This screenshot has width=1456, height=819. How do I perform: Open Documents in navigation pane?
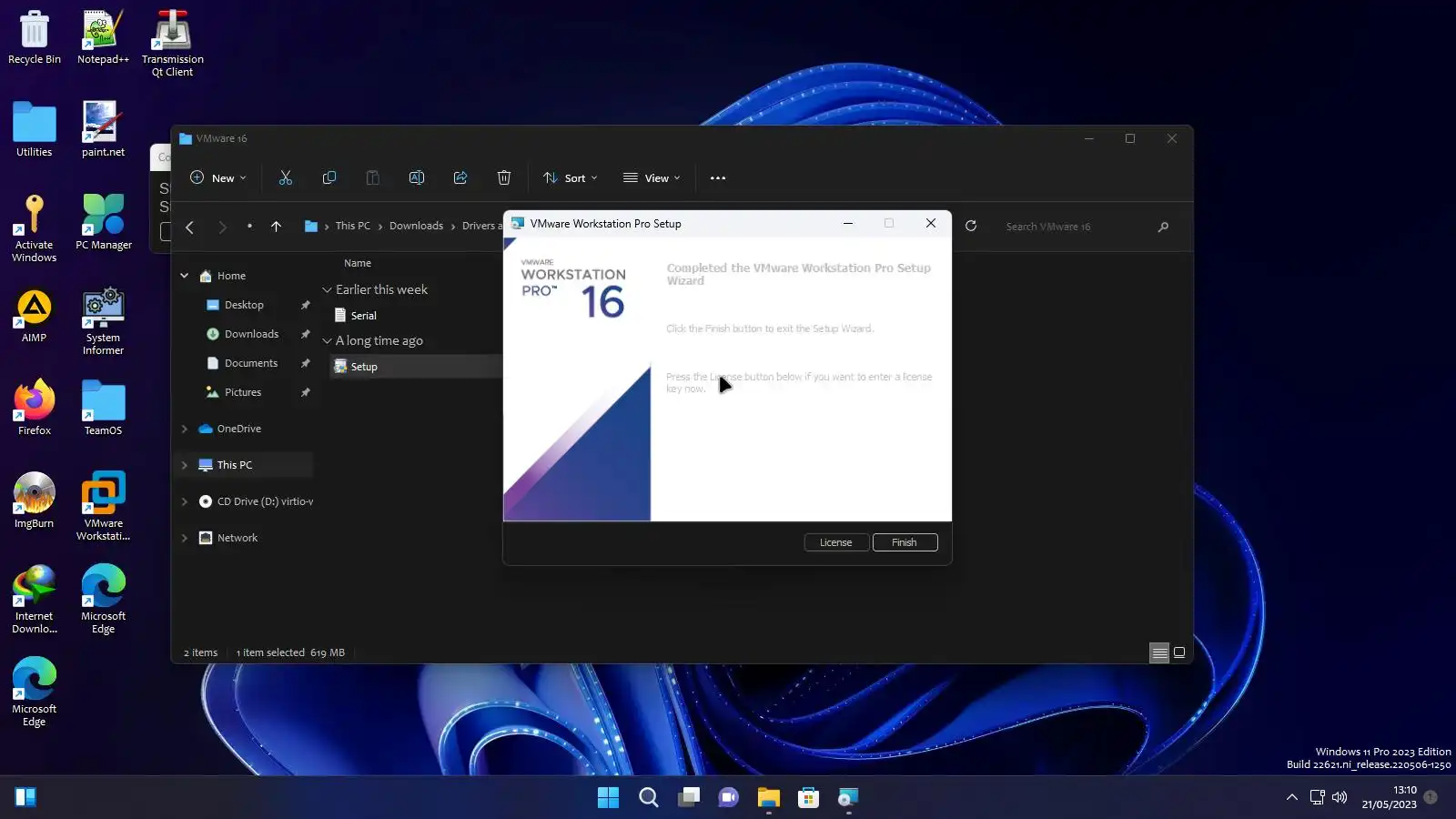pyautogui.click(x=251, y=363)
